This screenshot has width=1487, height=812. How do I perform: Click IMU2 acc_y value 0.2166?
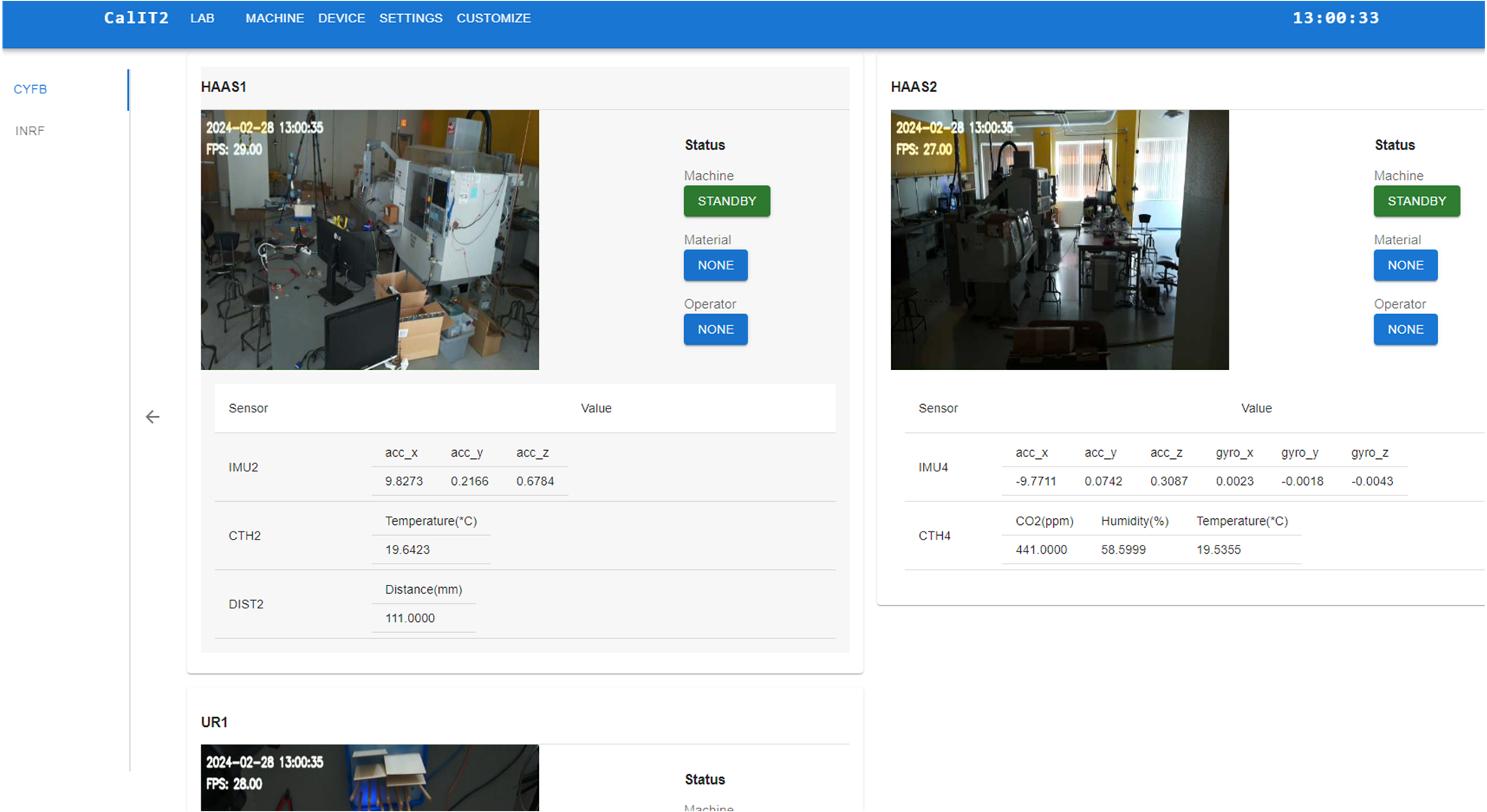click(470, 482)
